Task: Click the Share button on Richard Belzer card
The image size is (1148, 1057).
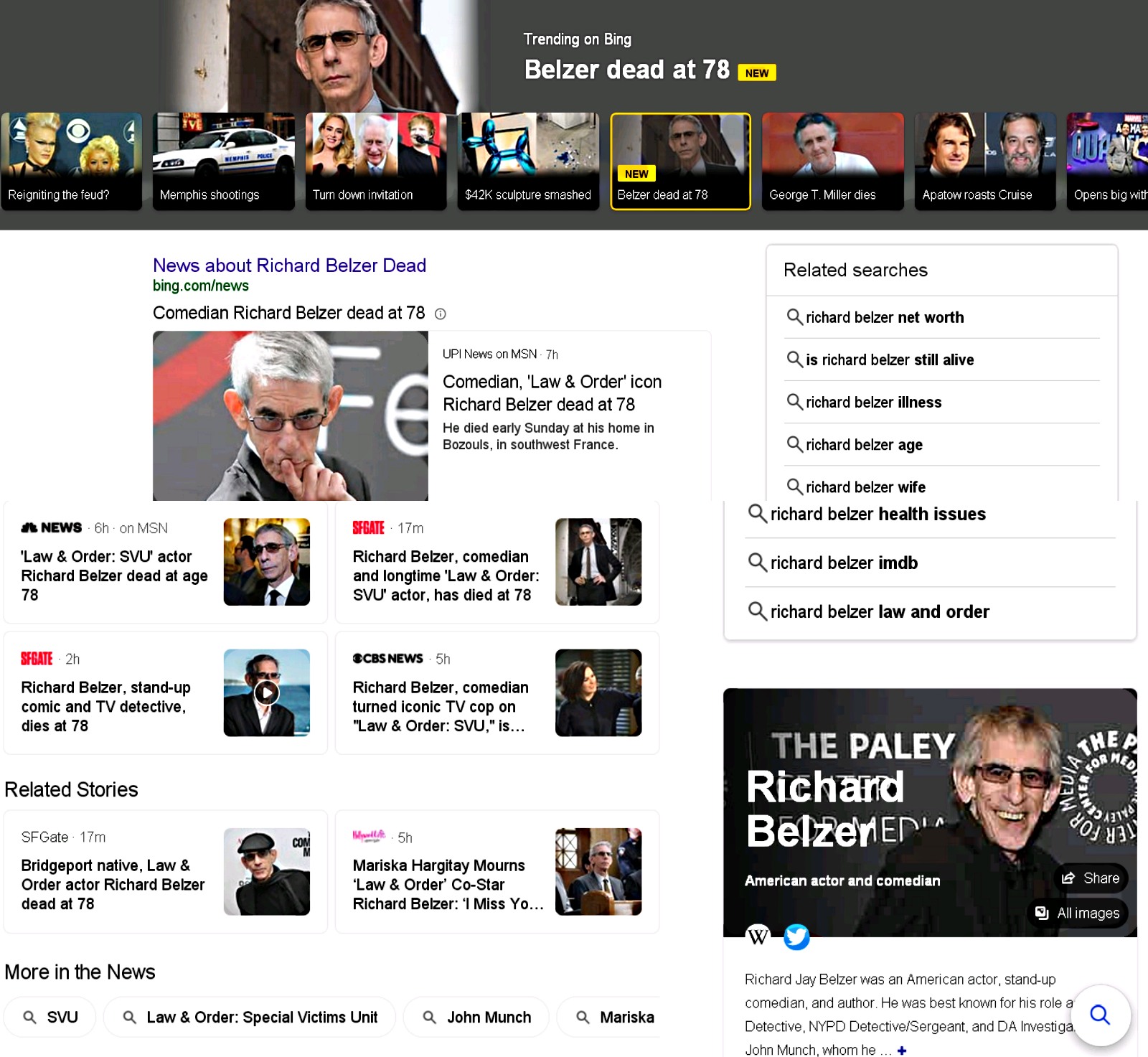Action: [1091, 878]
